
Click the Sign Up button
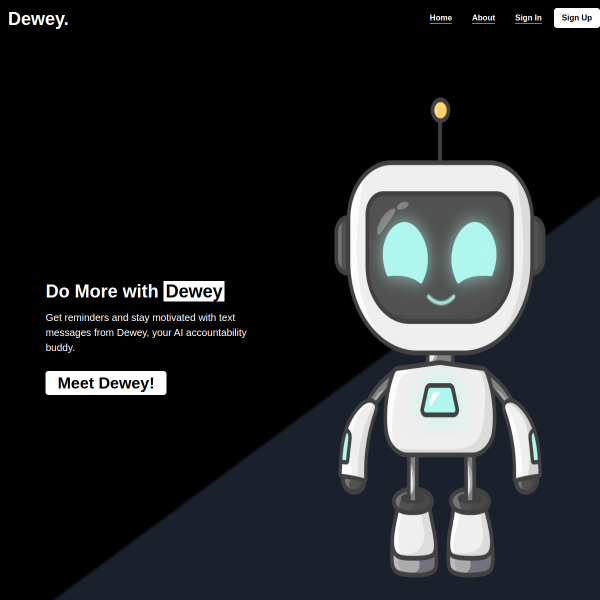click(577, 18)
